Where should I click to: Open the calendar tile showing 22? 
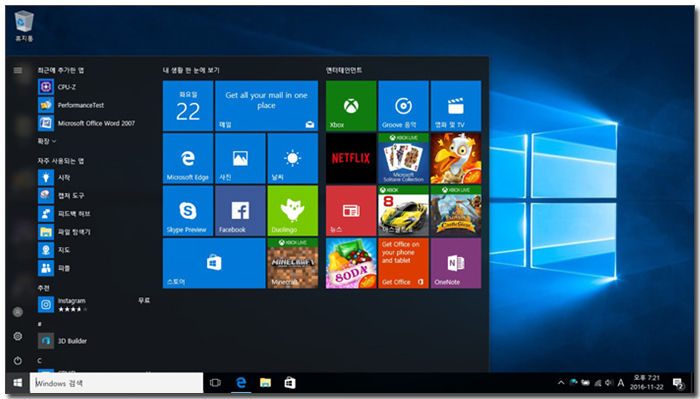188,106
